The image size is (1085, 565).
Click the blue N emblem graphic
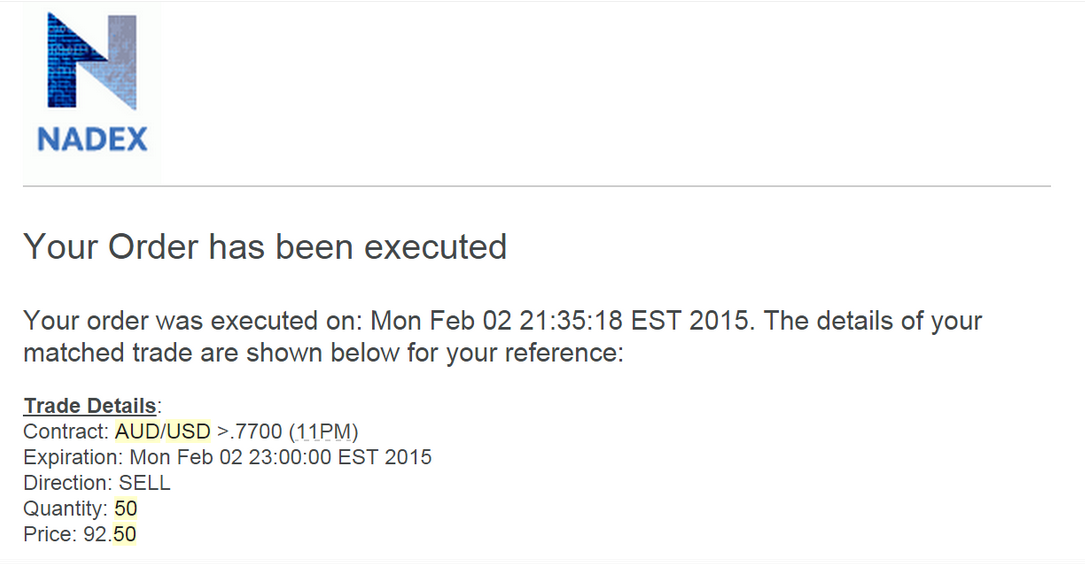point(92,62)
